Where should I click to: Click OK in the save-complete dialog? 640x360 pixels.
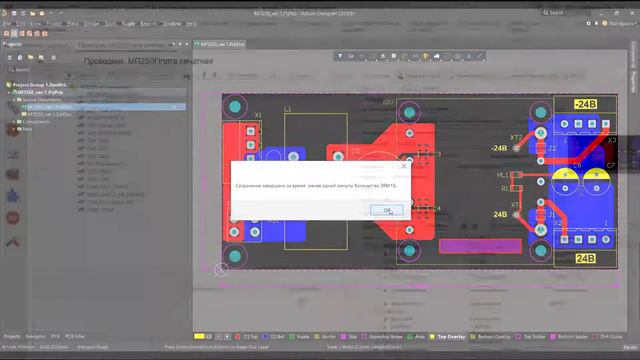tap(387, 210)
